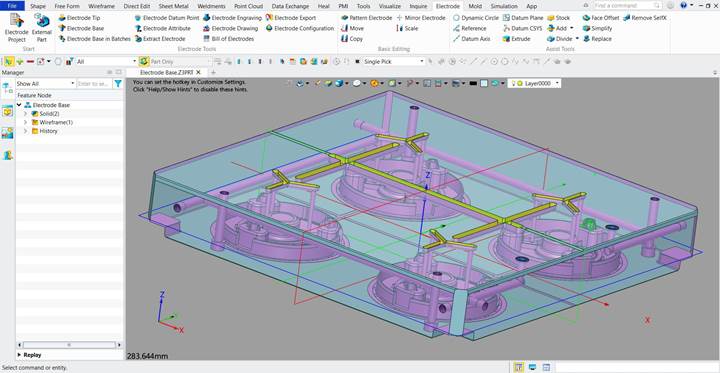Collapse the Electrode Base root node
The height and width of the screenshot is (373, 720).
(19, 105)
